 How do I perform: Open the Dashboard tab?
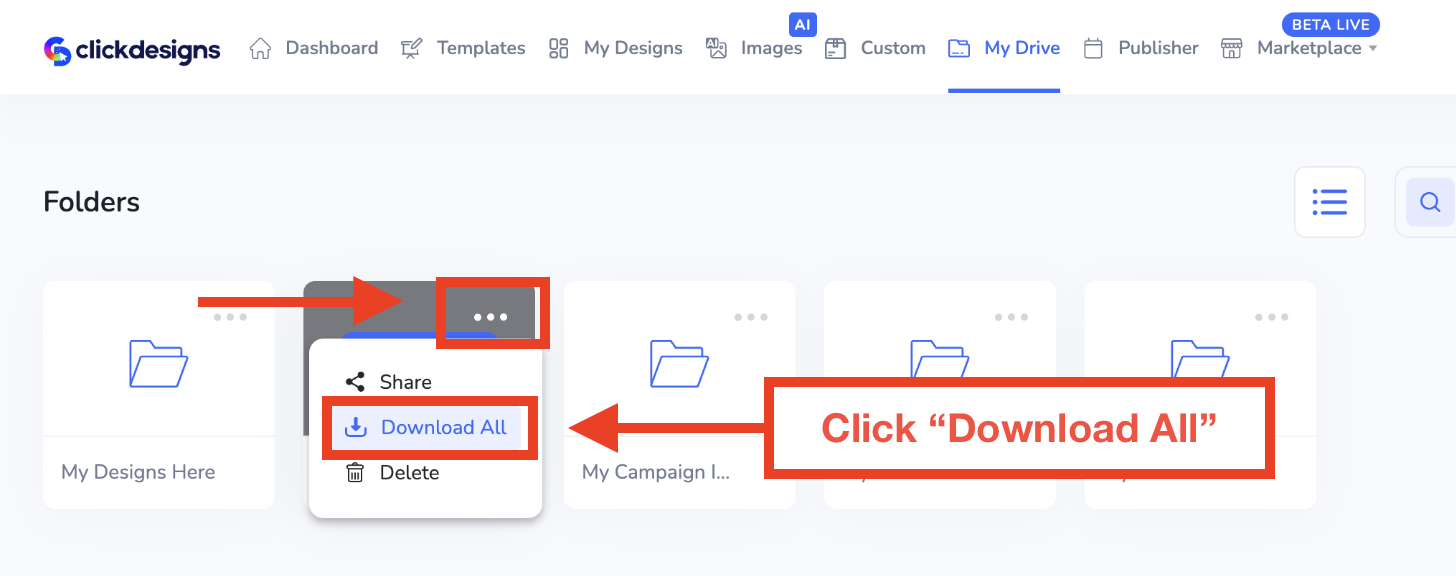[313, 48]
